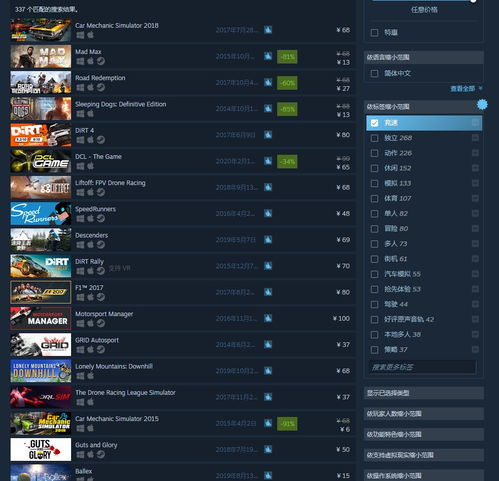This screenshot has width=499, height=481.
Task: Expand the 依操作系统缩小范围 filter section
Action: (424, 476)
